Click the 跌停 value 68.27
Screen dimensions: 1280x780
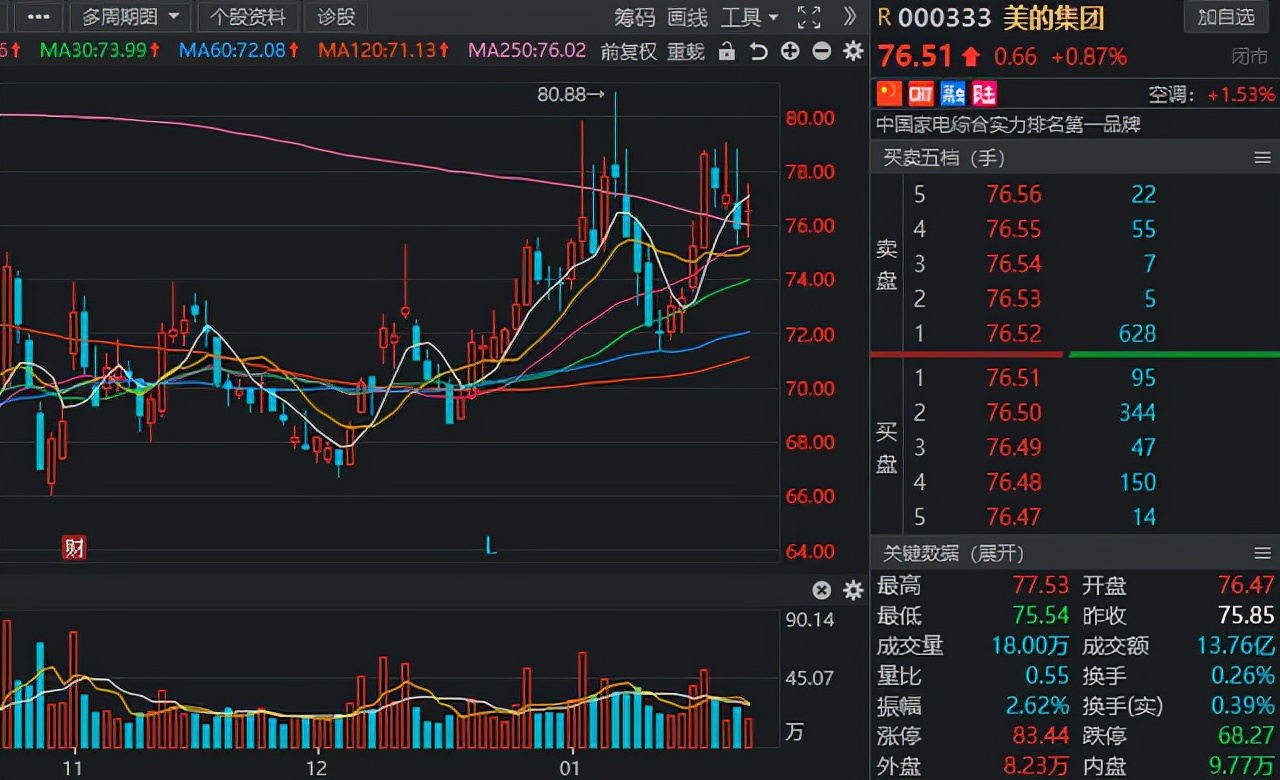coord(1246,737)
